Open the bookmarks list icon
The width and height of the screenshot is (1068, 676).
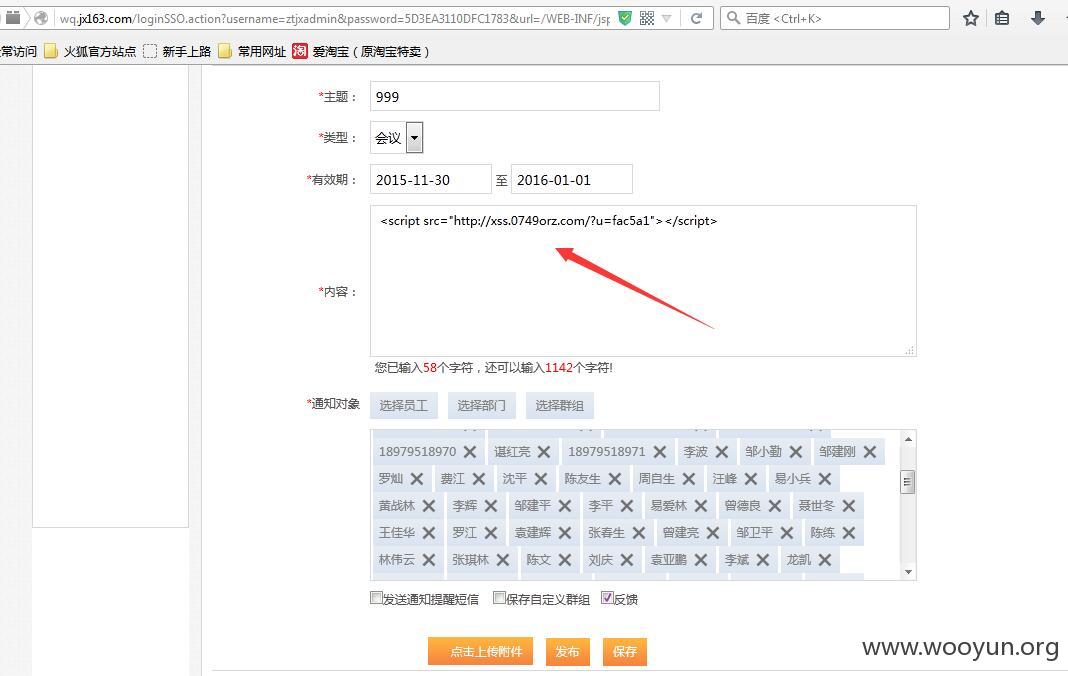(x=1002, y=18)
